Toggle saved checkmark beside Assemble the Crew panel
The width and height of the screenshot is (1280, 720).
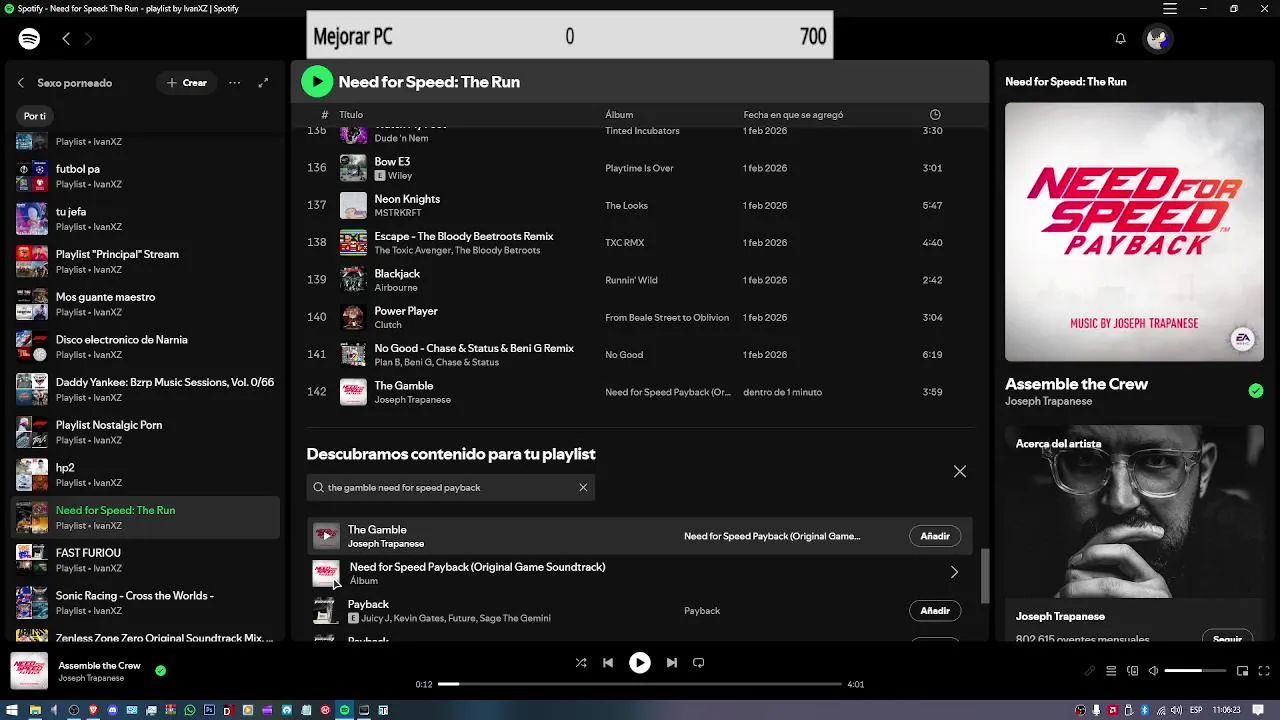[1256, 391]
